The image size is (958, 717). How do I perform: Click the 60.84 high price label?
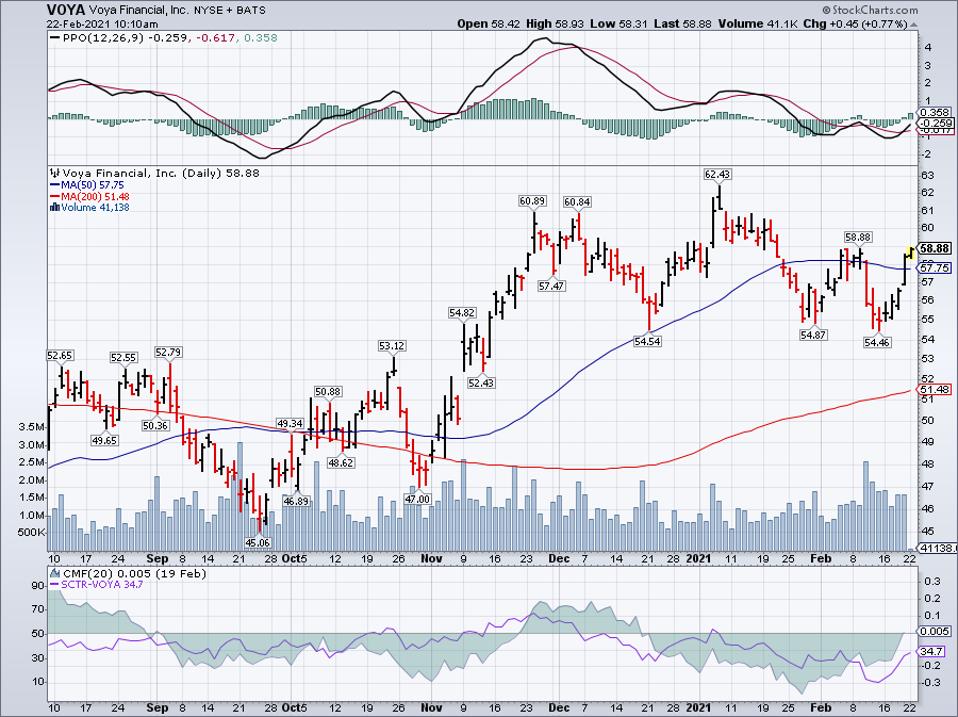[x=577, y=202]
